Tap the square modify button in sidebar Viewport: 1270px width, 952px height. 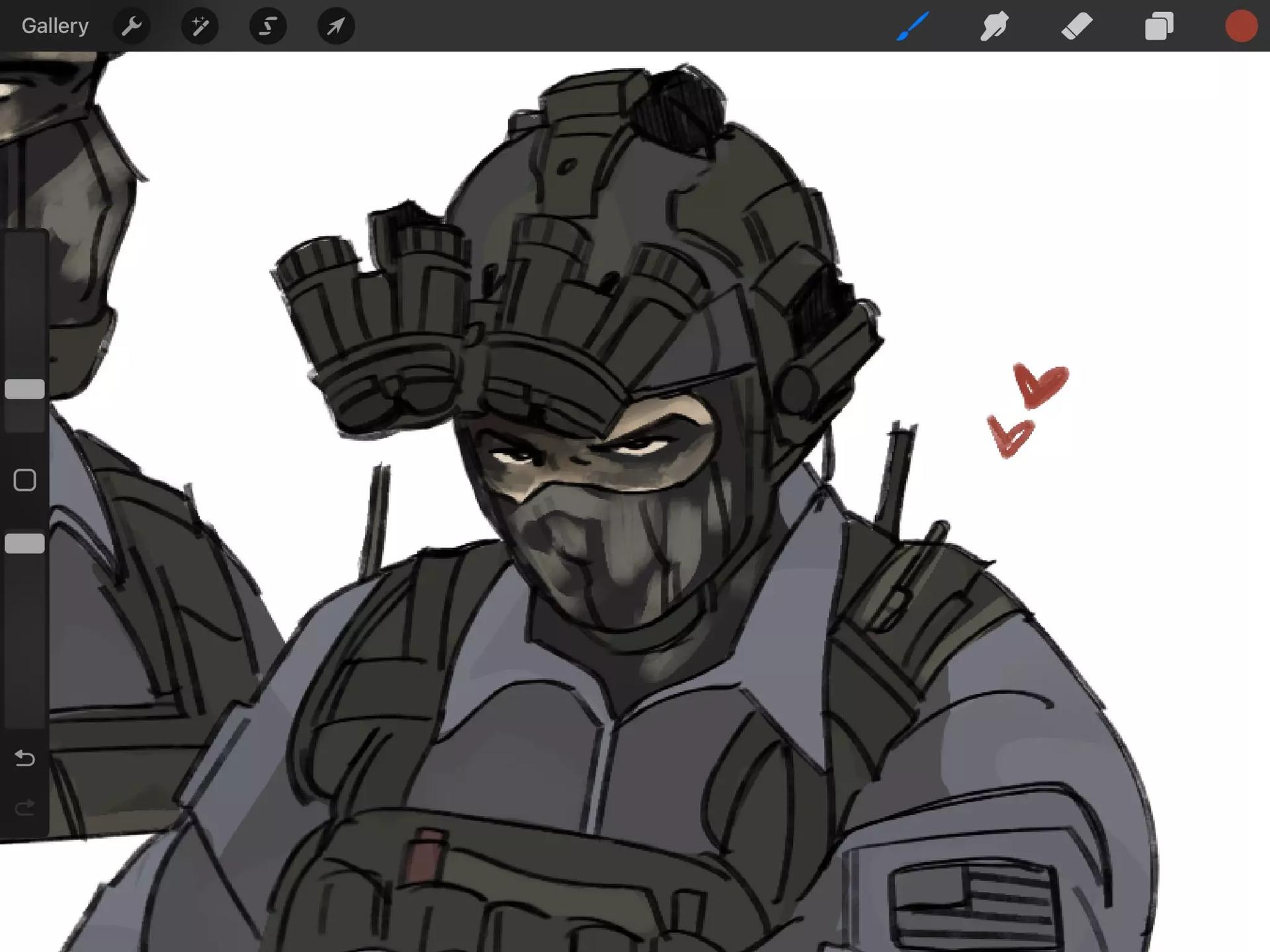25,480
